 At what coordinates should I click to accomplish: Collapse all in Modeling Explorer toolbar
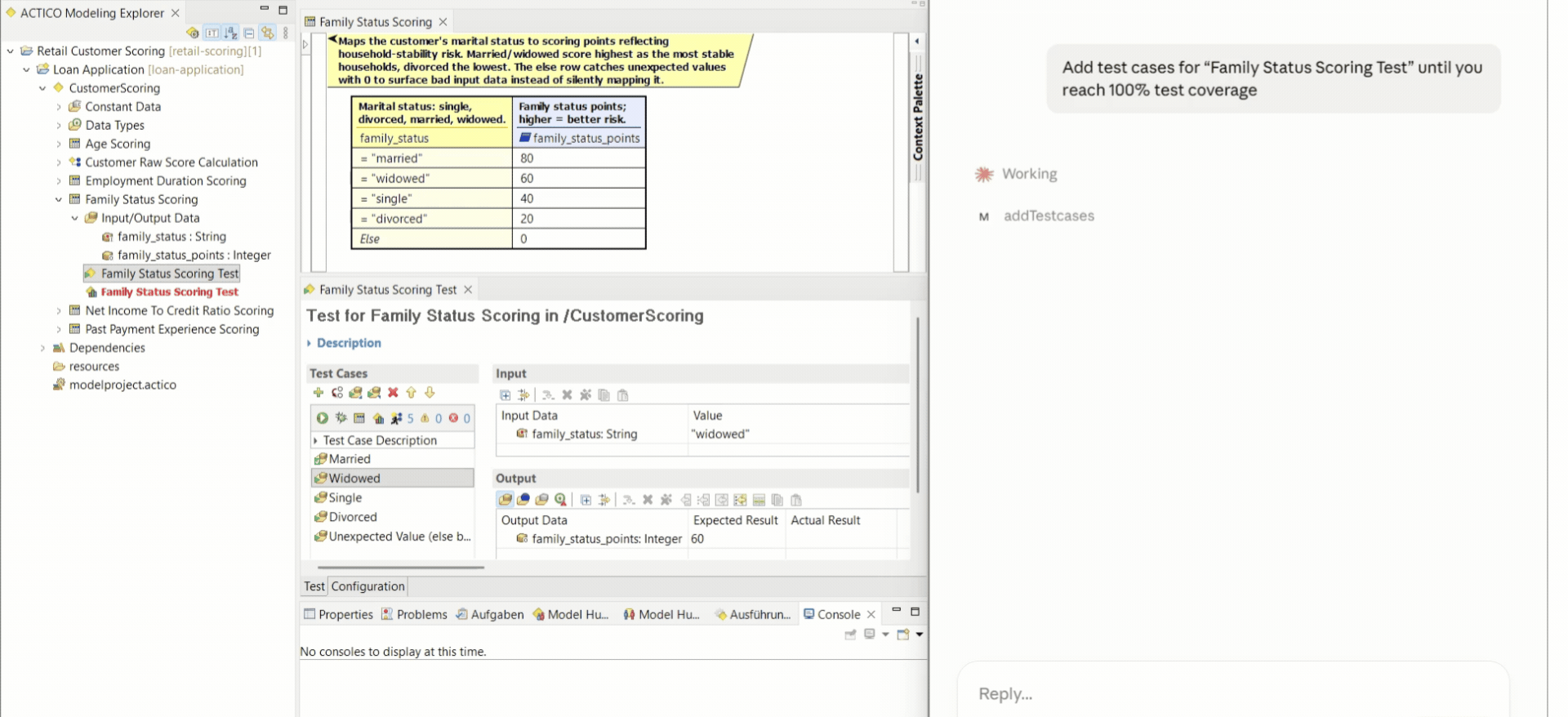(x=249, y=33)
